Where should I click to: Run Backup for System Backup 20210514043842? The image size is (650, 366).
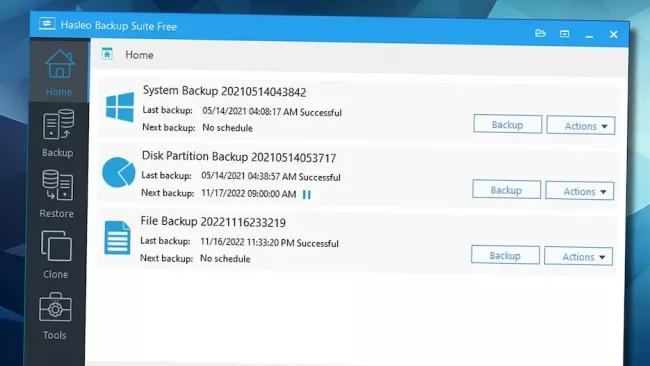(x=507, y=124)
